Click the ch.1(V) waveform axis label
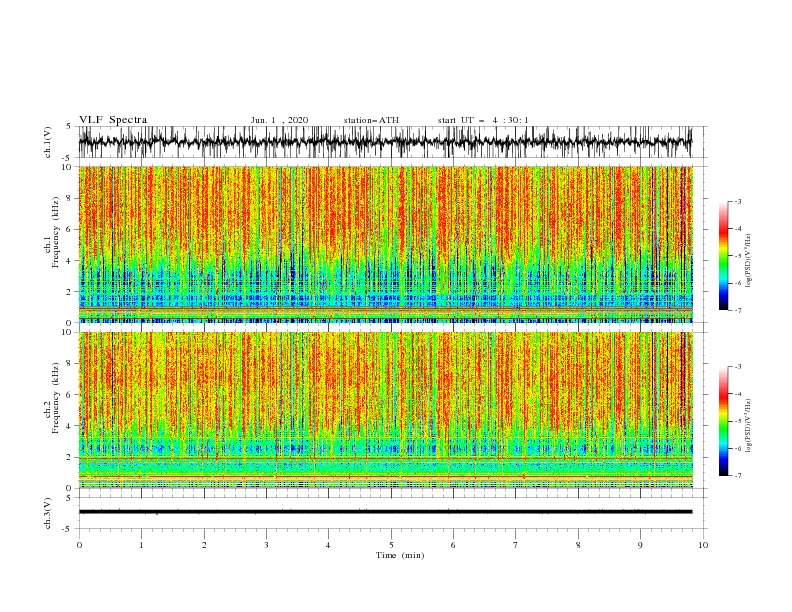 coord(48,142)
